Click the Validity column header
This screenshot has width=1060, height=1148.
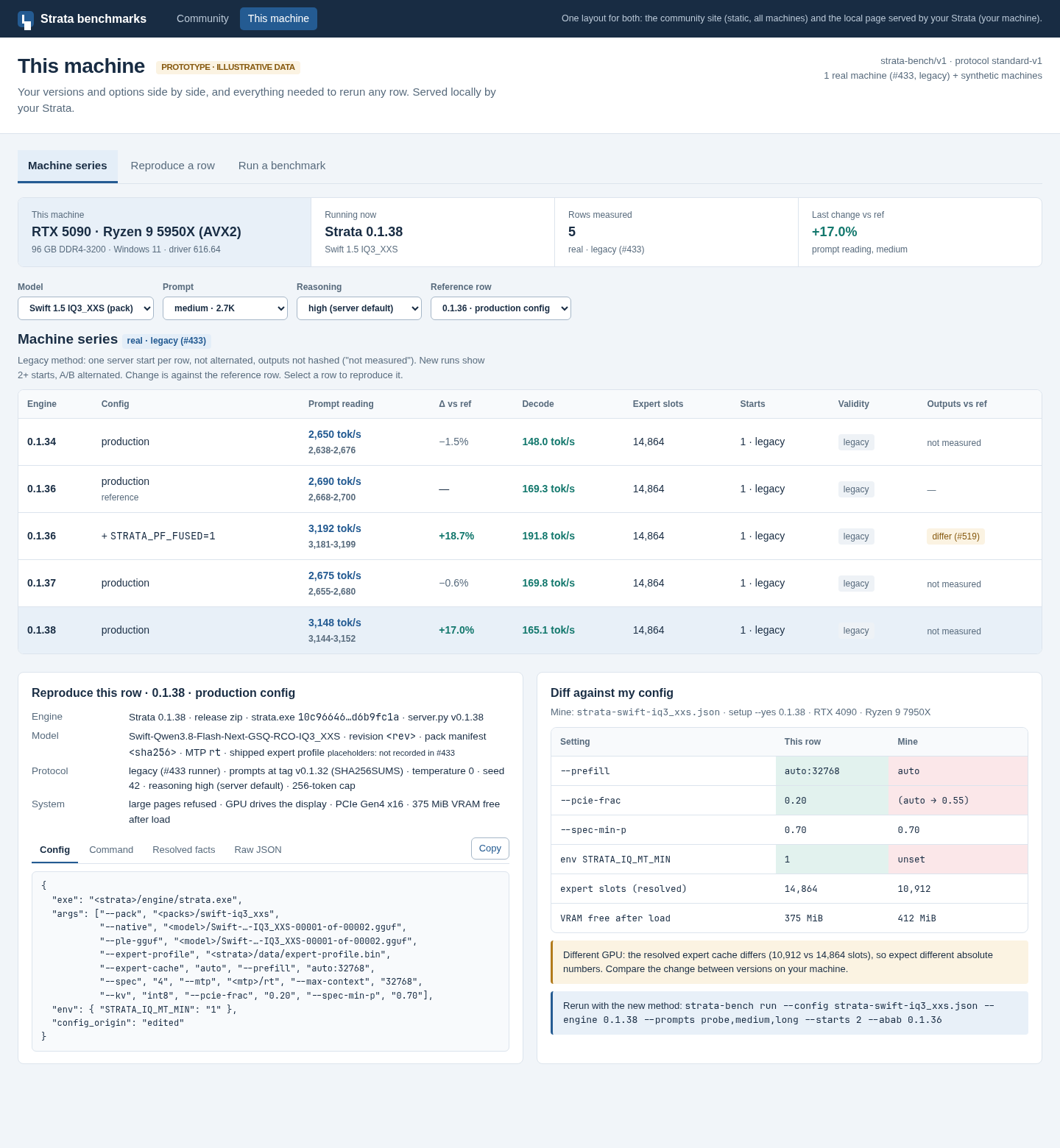[854, 404]
